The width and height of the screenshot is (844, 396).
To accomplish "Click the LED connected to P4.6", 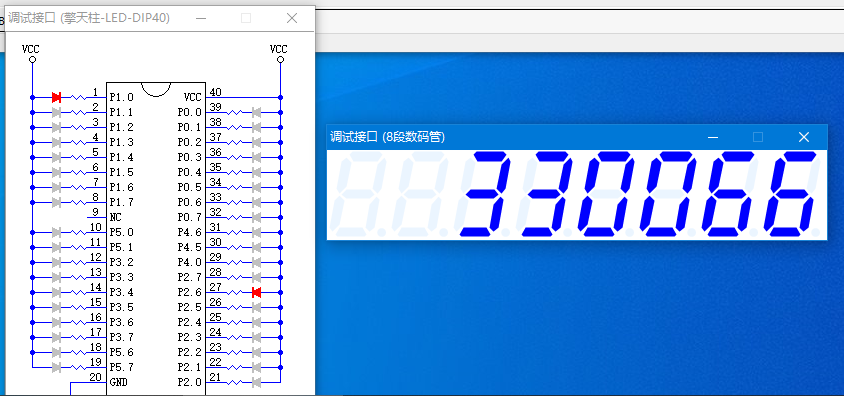I will point(256,232).
